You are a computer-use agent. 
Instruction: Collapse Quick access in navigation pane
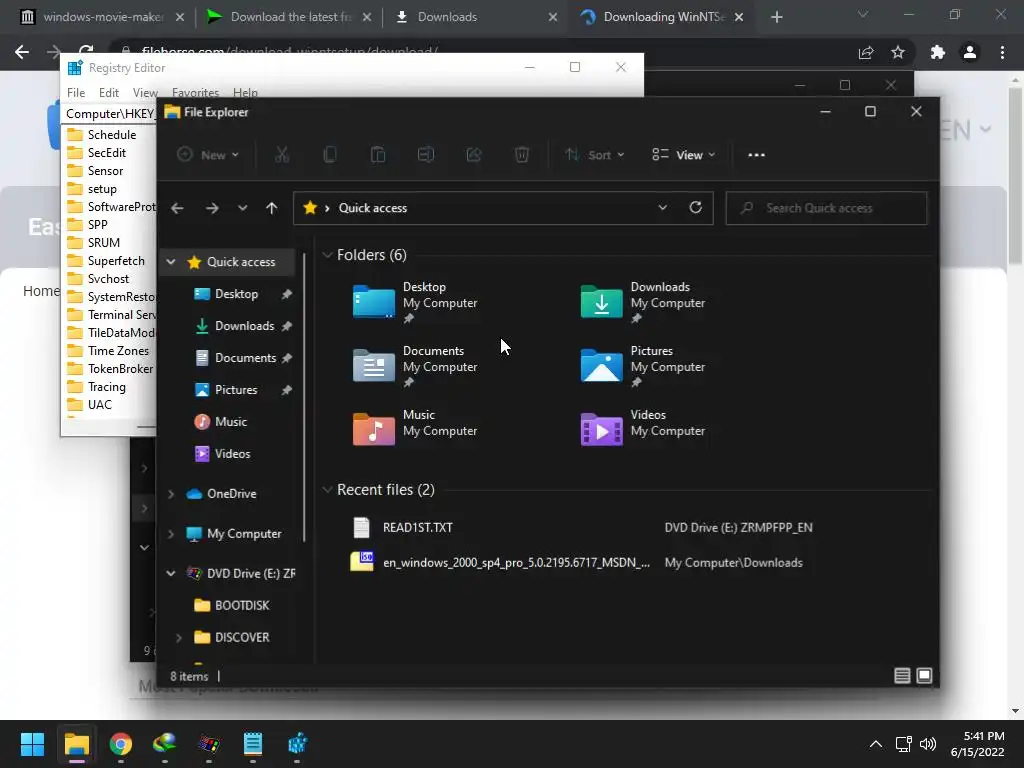tap(171, 262)
